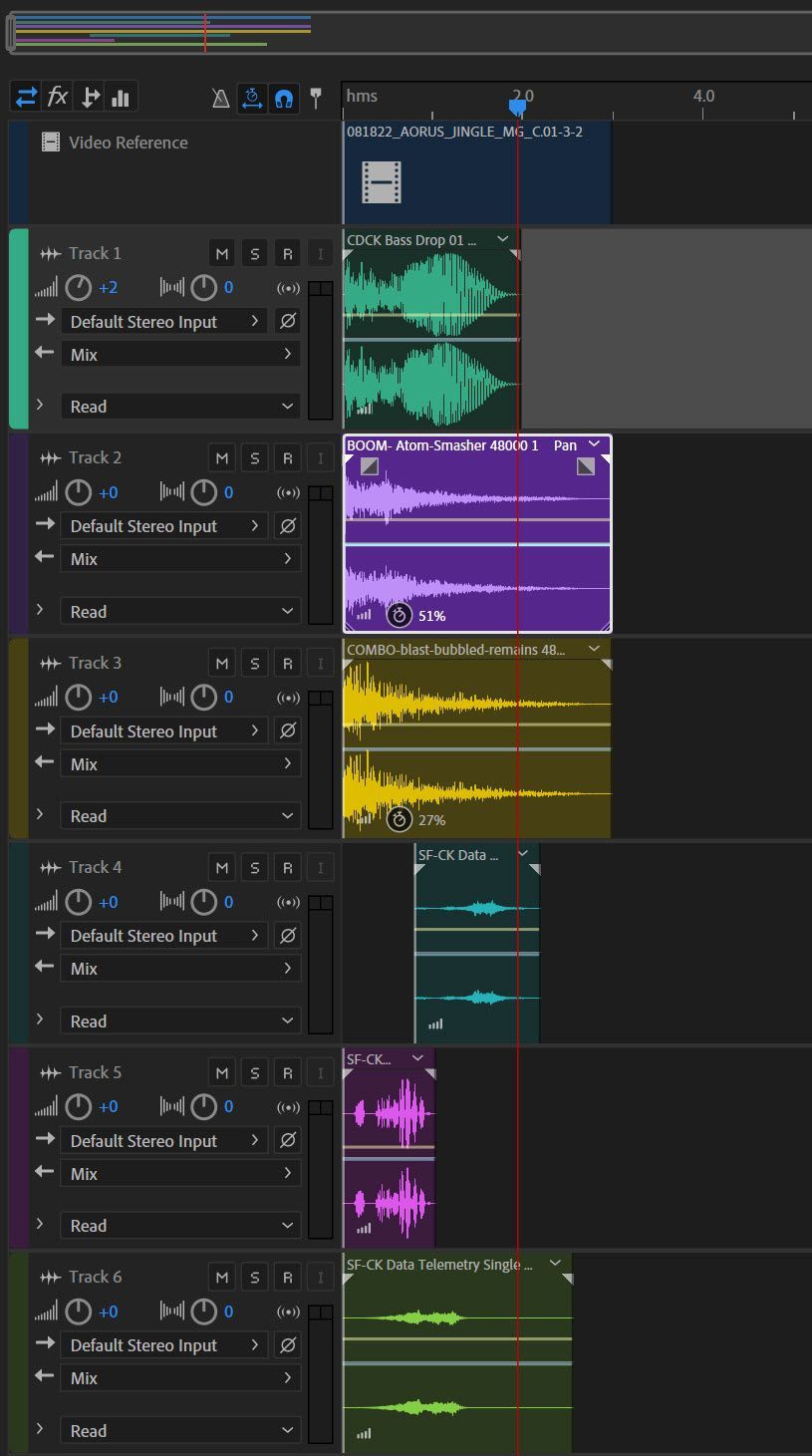812x1456 pixels.
Task: Arm Track 5 for recording
Action: (287, 1073)
